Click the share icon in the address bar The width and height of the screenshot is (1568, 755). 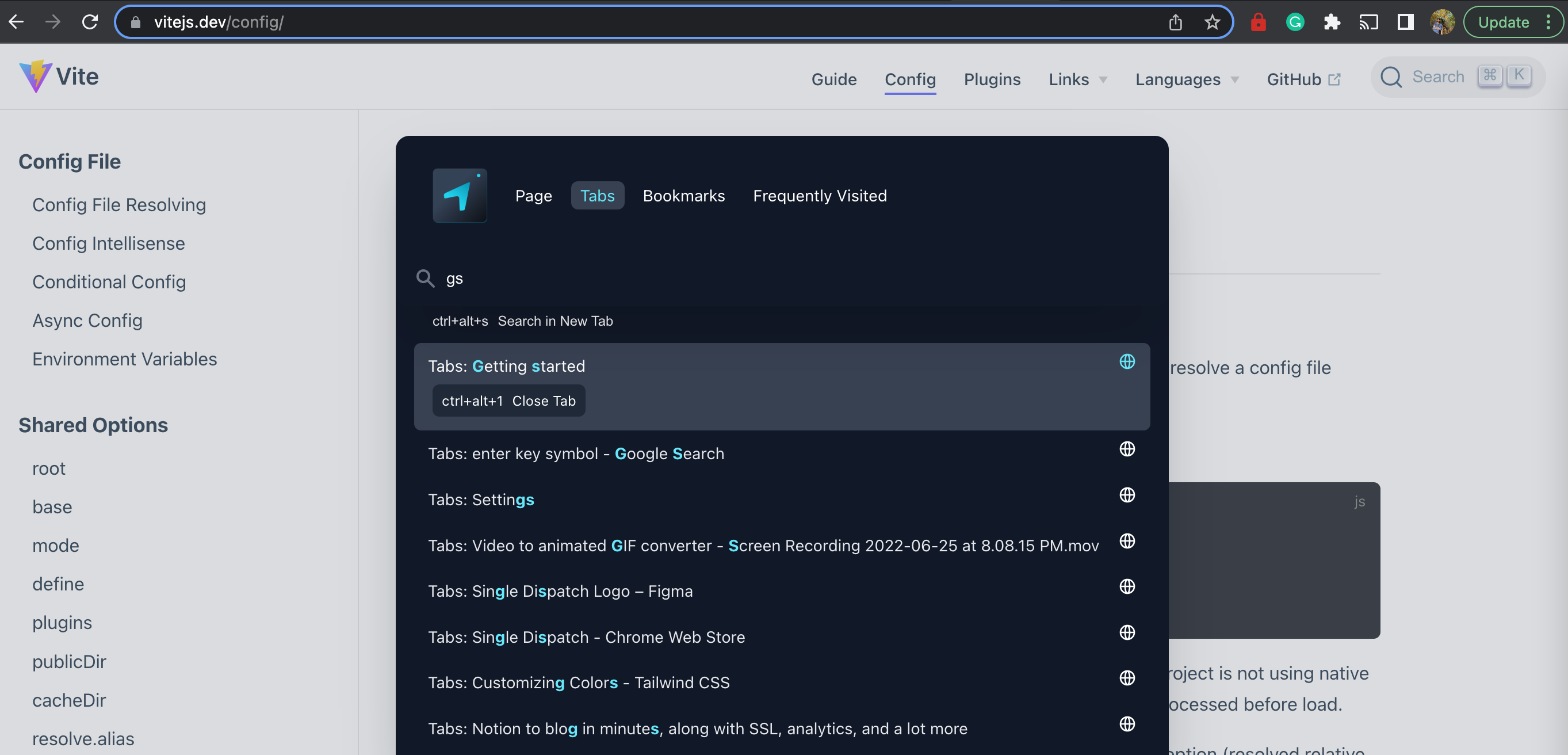(1175, 22)
